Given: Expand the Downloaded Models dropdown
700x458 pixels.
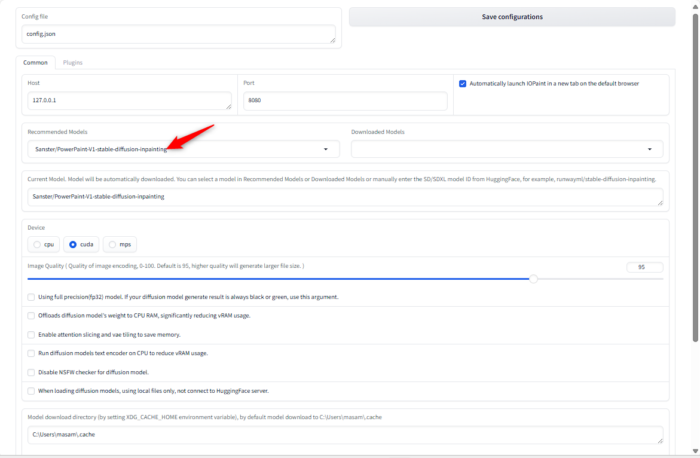Looking at the screenshot, I should pos(507,149).
